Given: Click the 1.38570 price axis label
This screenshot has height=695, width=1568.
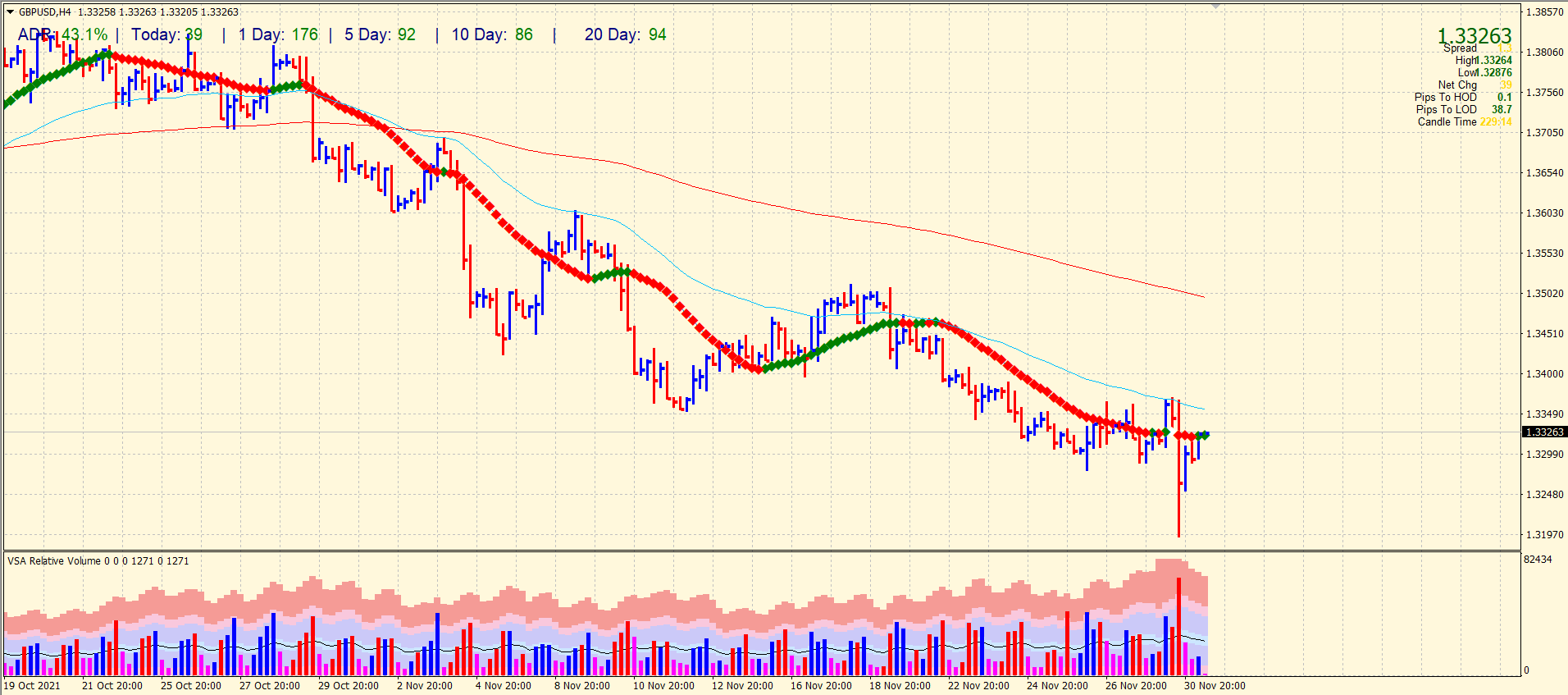Looking at the screenshot, I should tap(1544, 12).
